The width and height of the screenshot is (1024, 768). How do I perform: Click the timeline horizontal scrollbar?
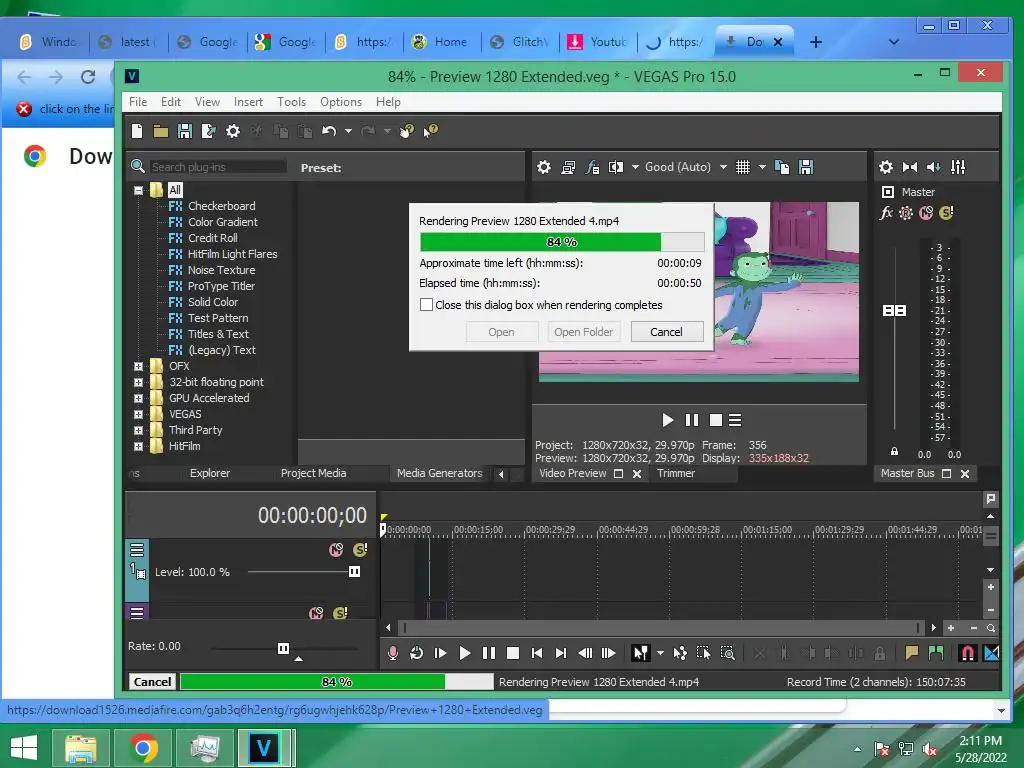(660, 628)
